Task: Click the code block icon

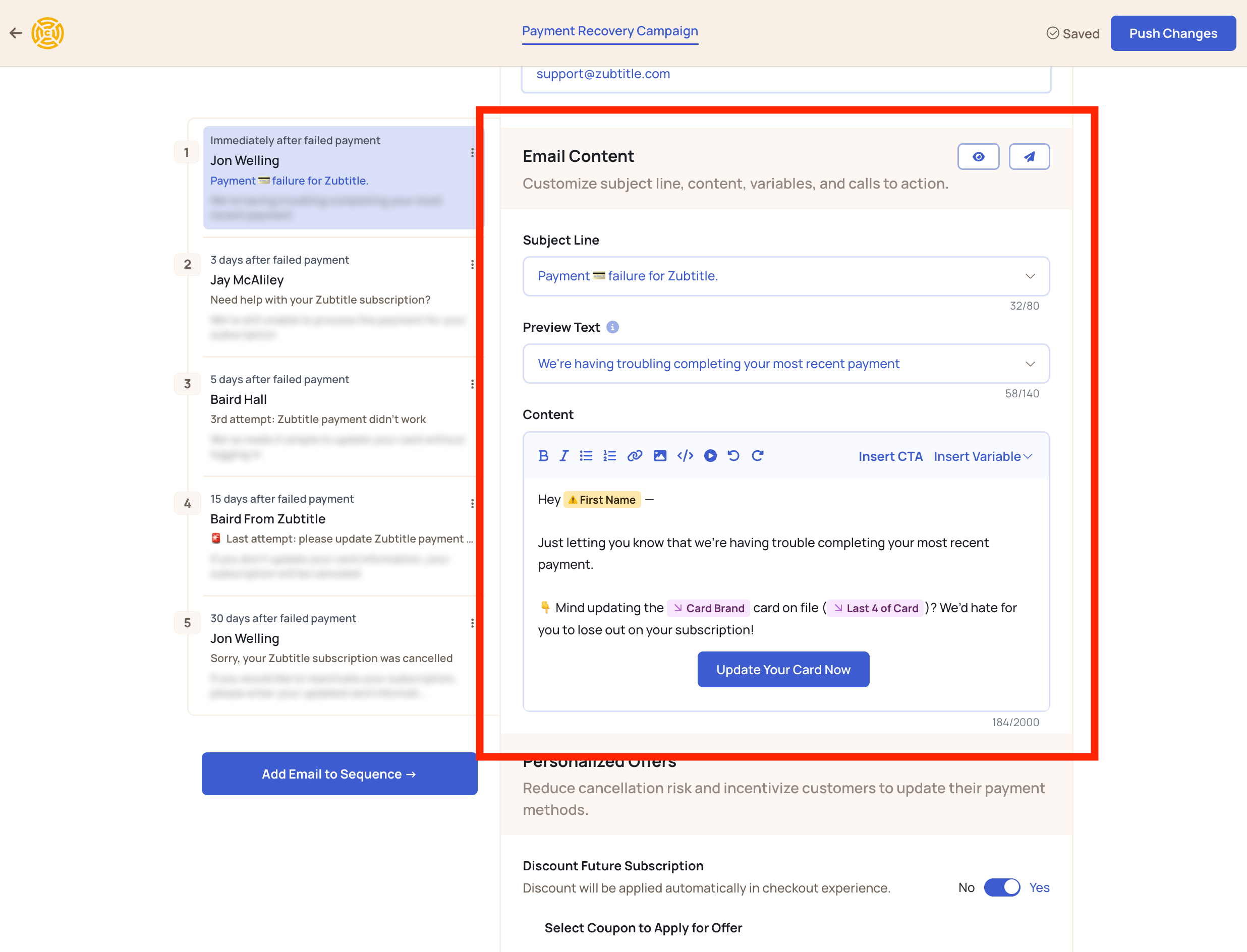Action: click(x=684, y=456)
